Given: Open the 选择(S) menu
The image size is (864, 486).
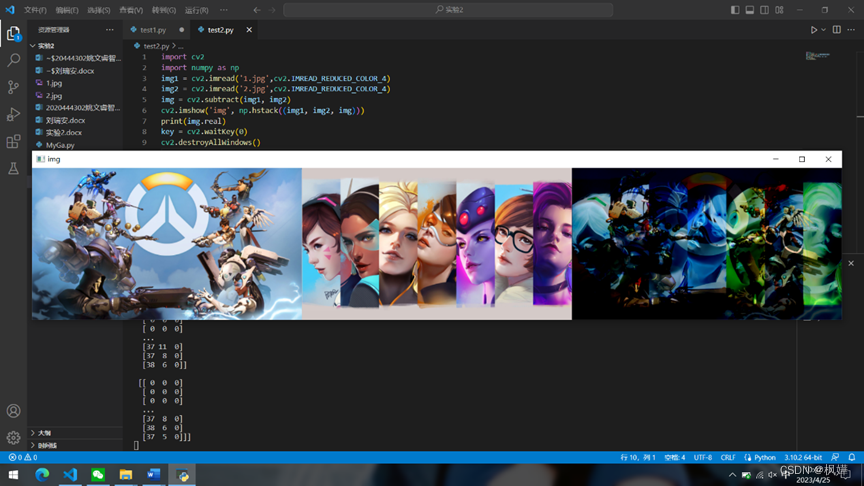Looking at the screenshot, I should 99,10.
